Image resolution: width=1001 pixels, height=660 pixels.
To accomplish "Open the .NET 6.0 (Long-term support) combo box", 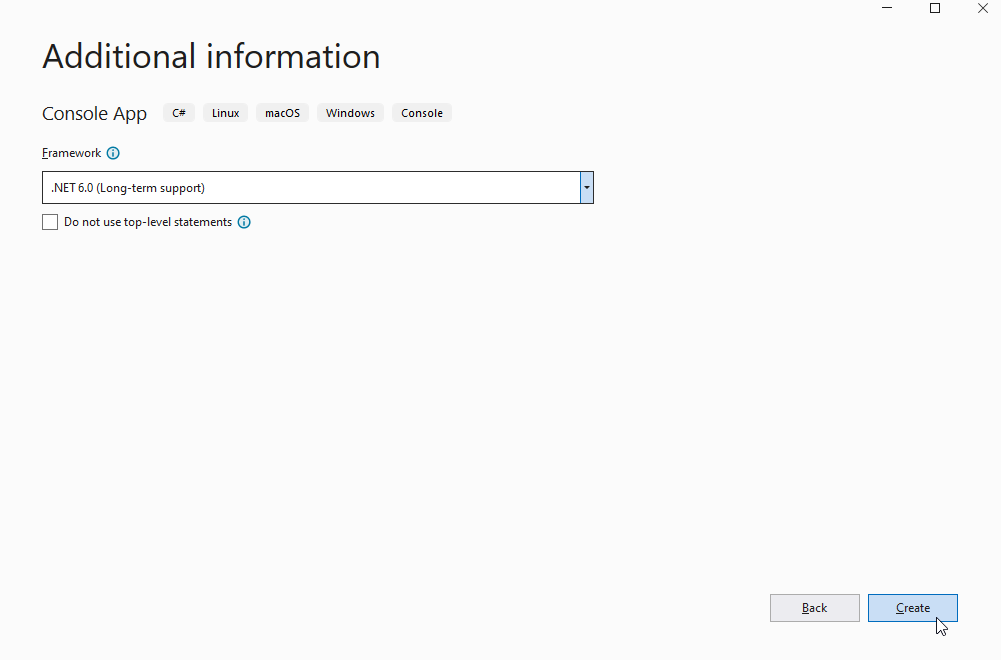I will (310, 188).
